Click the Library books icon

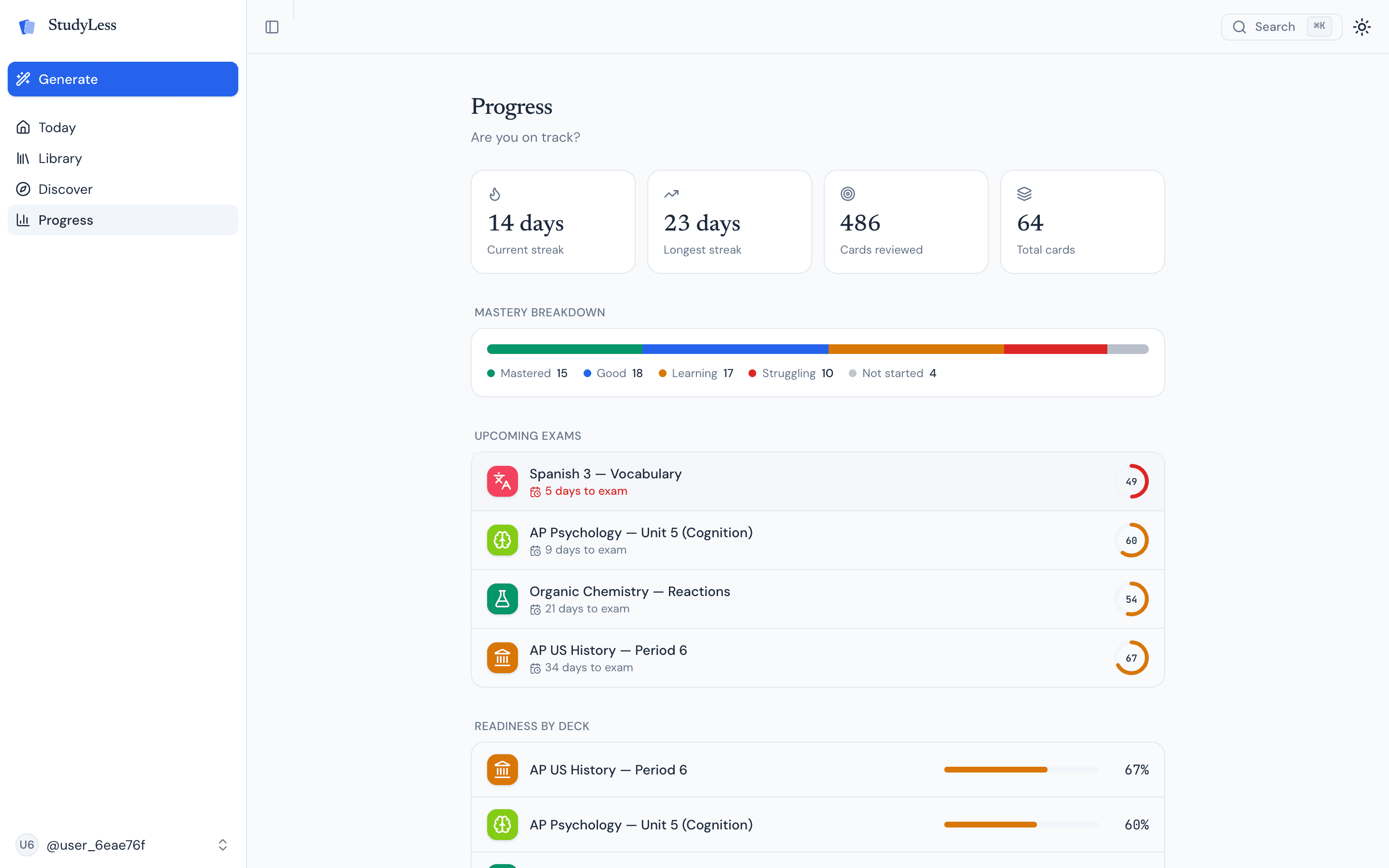(23, 159)
